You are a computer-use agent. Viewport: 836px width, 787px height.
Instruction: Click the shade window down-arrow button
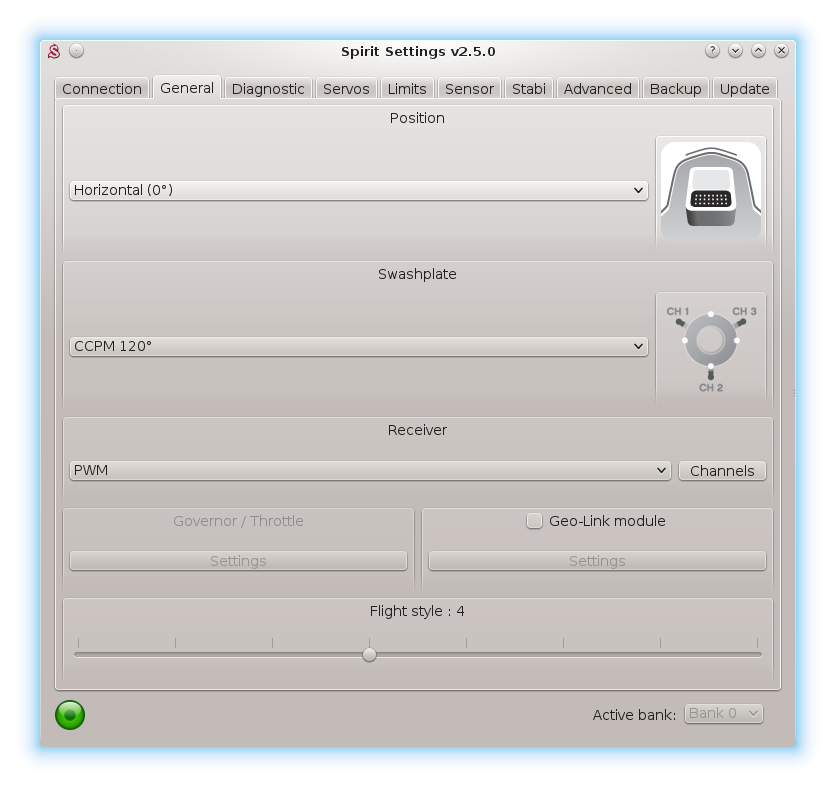coord(736,51)
